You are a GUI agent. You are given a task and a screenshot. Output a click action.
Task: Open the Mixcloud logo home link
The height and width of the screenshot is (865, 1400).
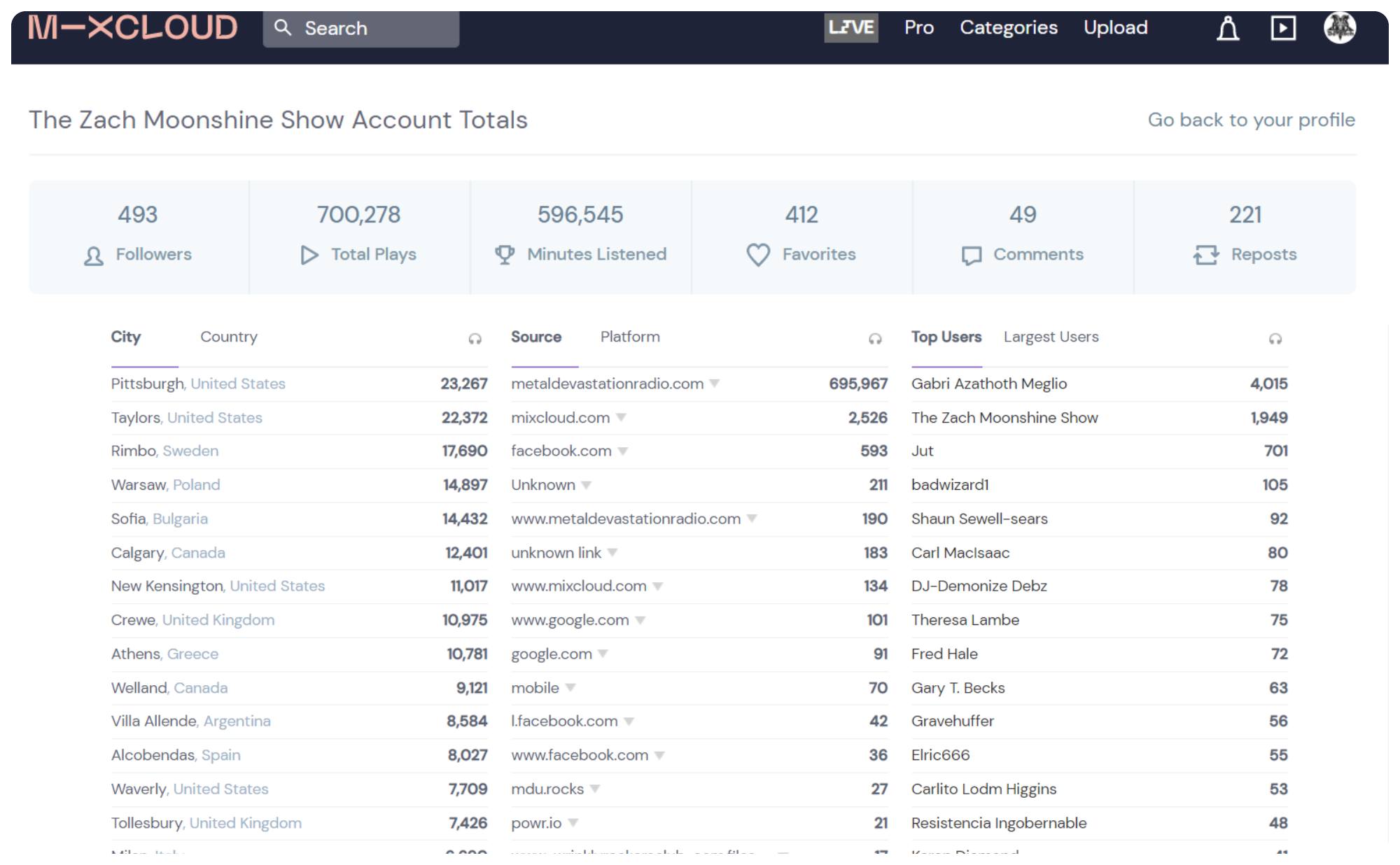coord(133,28)
